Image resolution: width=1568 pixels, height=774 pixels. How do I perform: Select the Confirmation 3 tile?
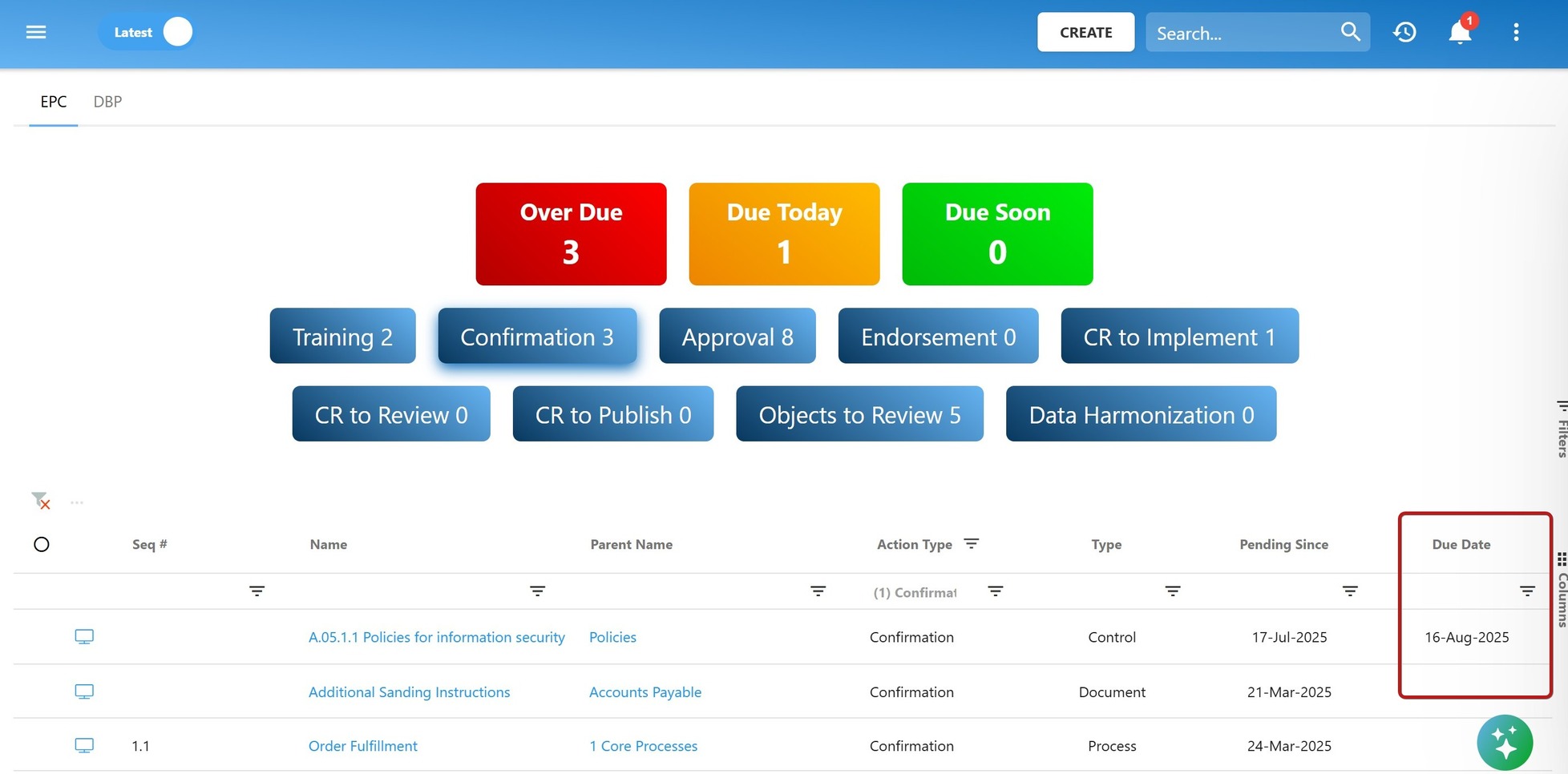click(x=537, y=336)
